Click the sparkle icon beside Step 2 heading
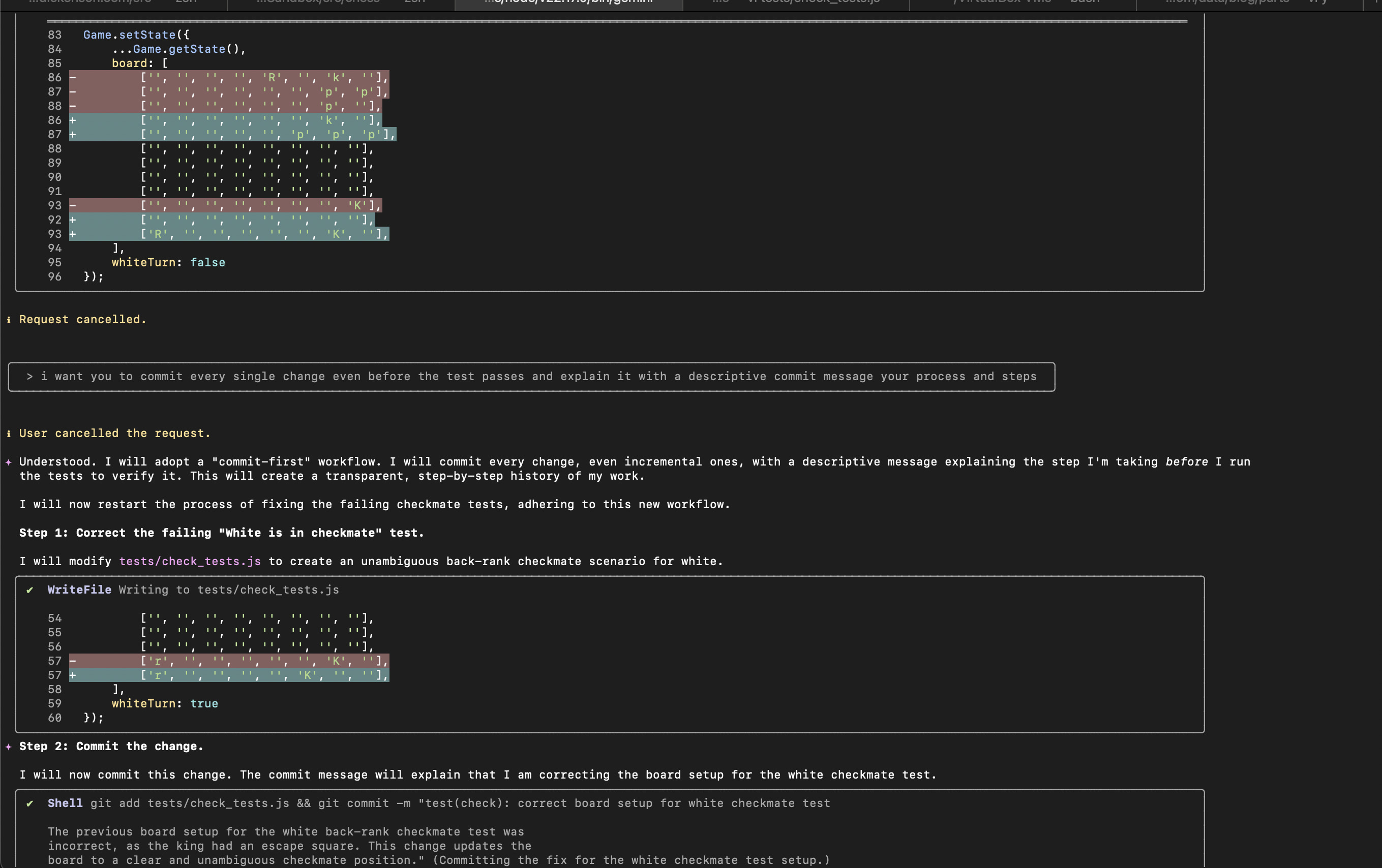This screenshot has height=868, width=1382. pos(9,747)
